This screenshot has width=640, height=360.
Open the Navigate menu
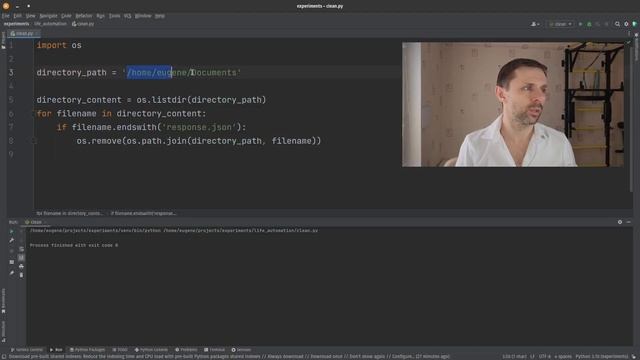[48, 16]
